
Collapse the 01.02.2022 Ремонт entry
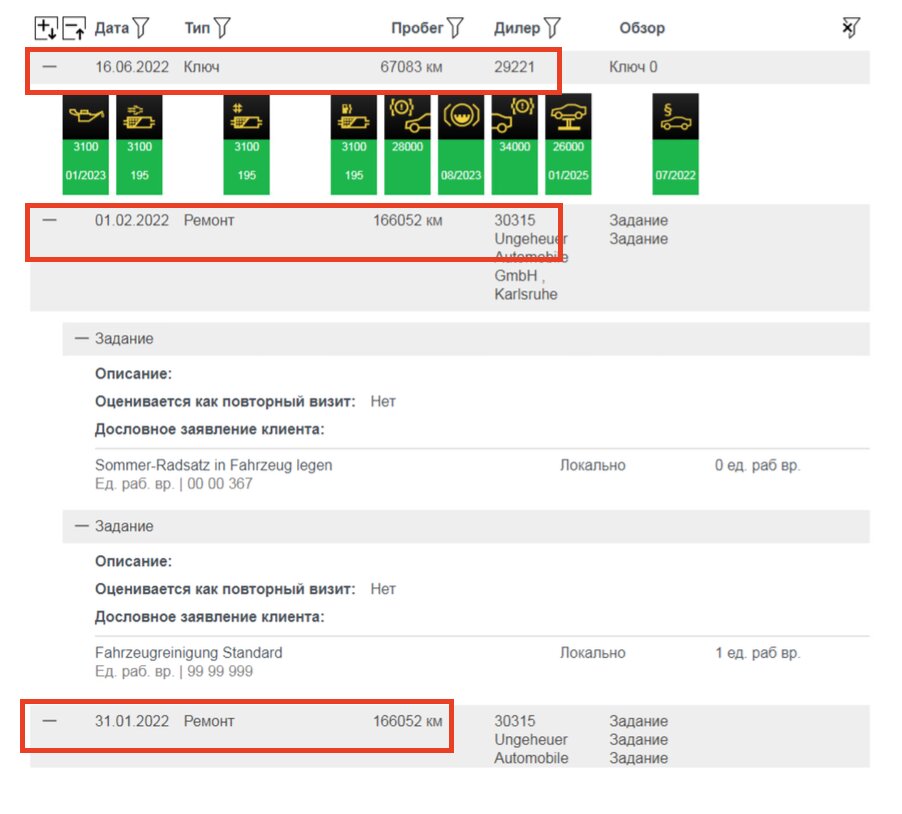click(49, 220)
